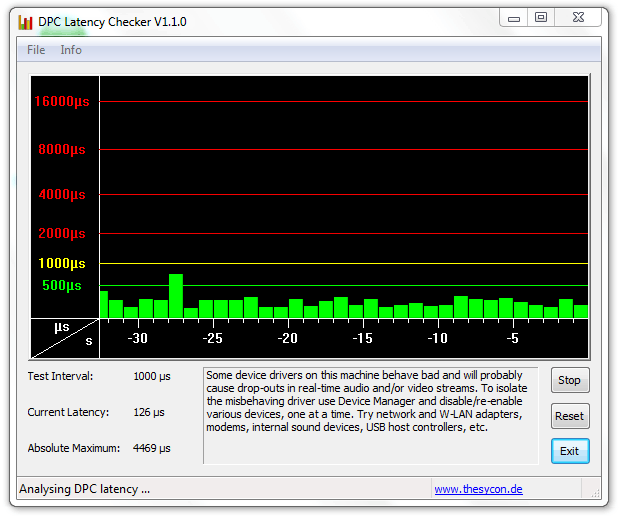Click the Test Interval value 1000 µs
Viewport: 619px width, 516px height.
[152, 376]
